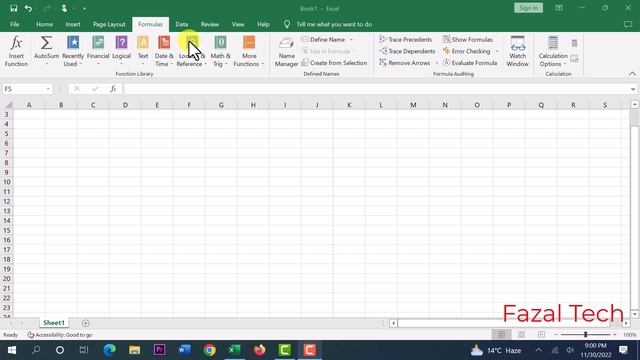Open the More Functions menu
This screenshot has width=640, height=360.
point(249,51)
